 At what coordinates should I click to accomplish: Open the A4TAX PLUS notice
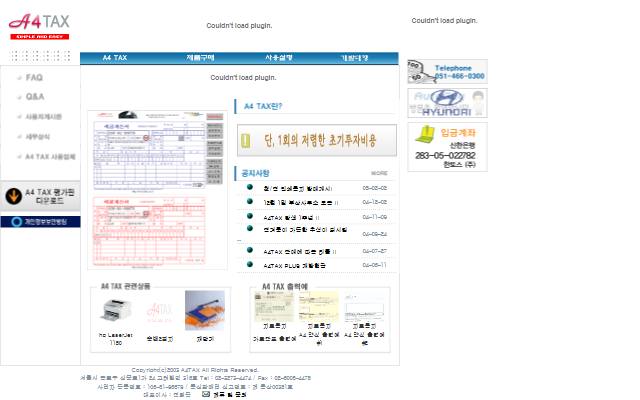point(294,266)
